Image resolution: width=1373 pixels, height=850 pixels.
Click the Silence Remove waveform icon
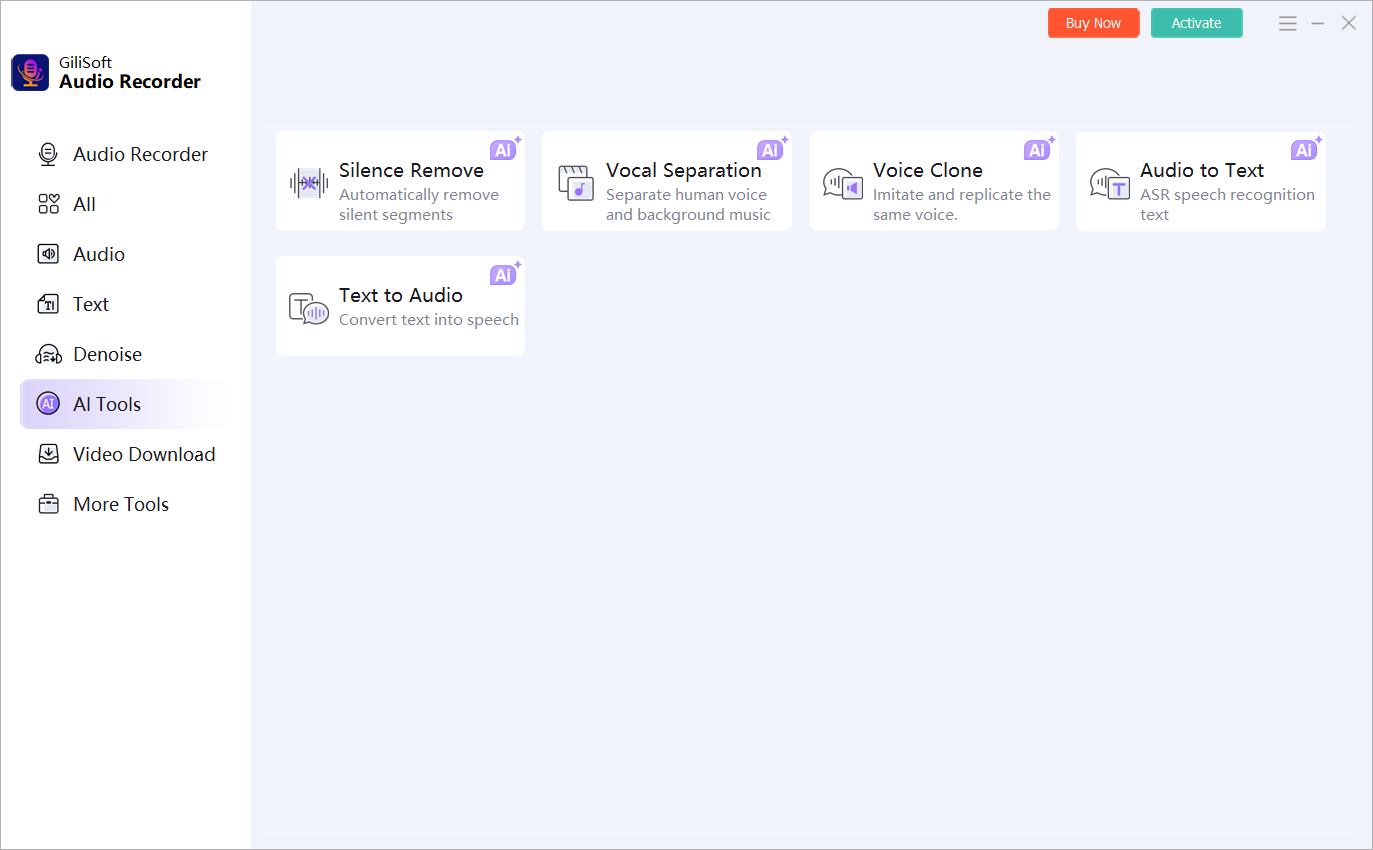309,182
